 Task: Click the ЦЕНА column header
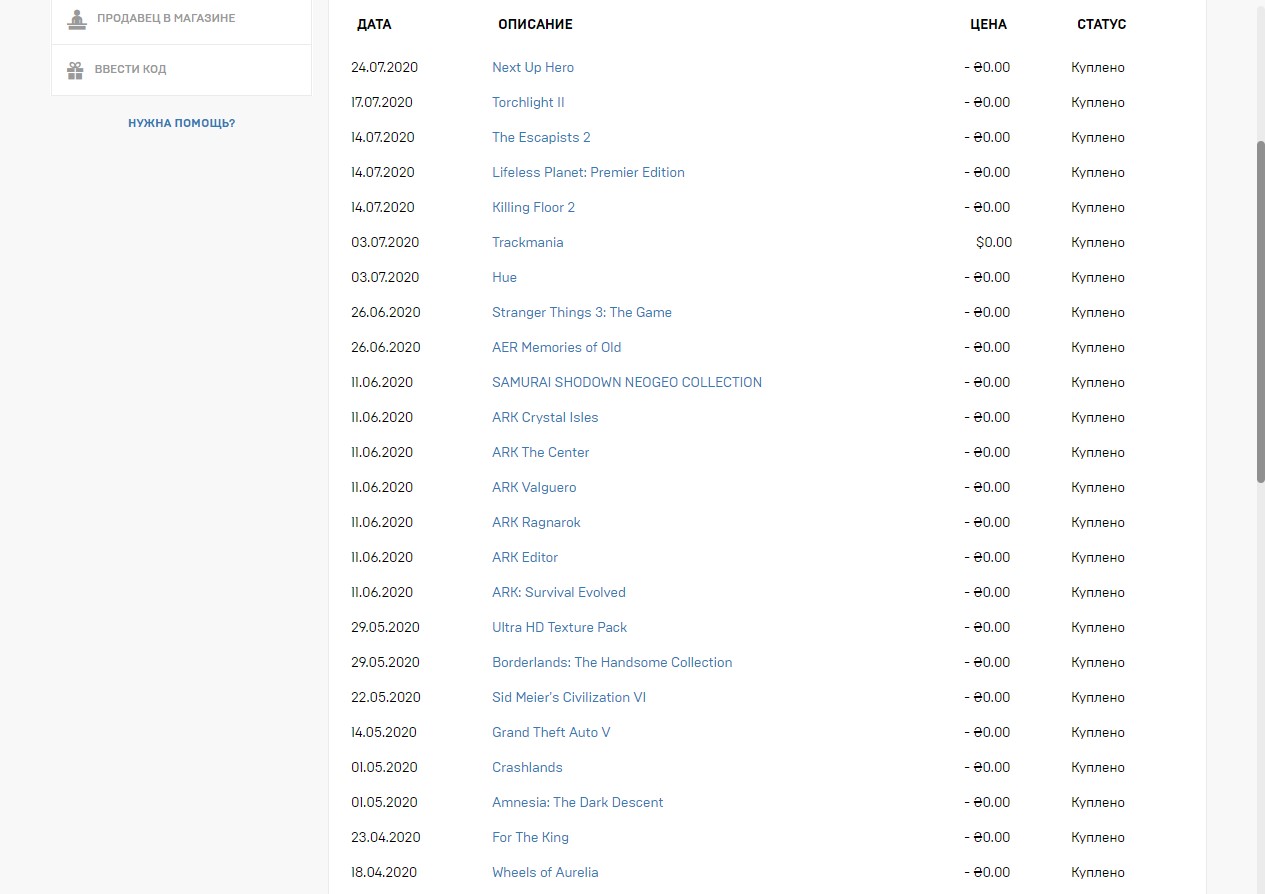click(988, 24)
